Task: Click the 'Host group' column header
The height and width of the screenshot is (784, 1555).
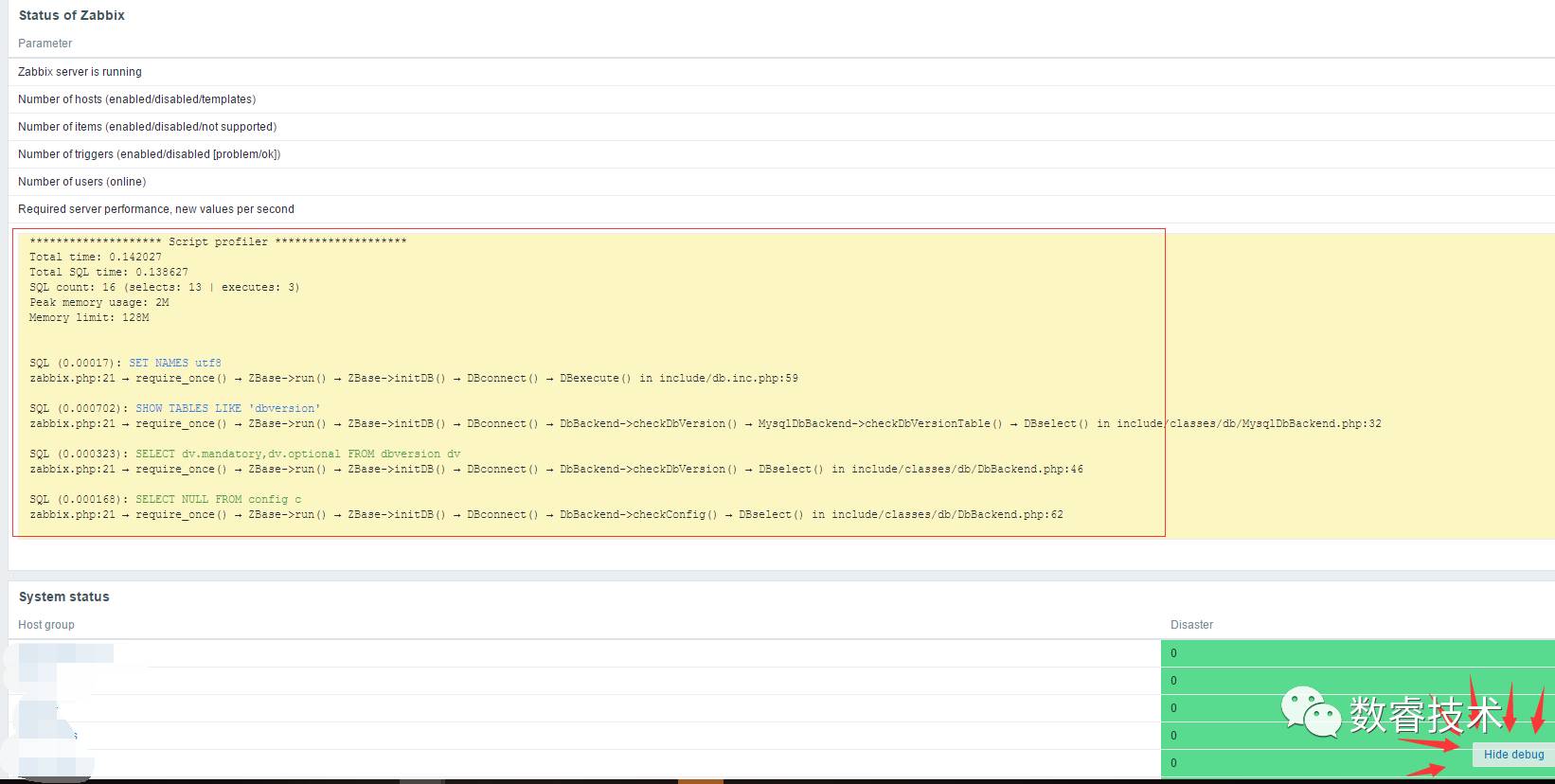Action: (x=46, y=625)
